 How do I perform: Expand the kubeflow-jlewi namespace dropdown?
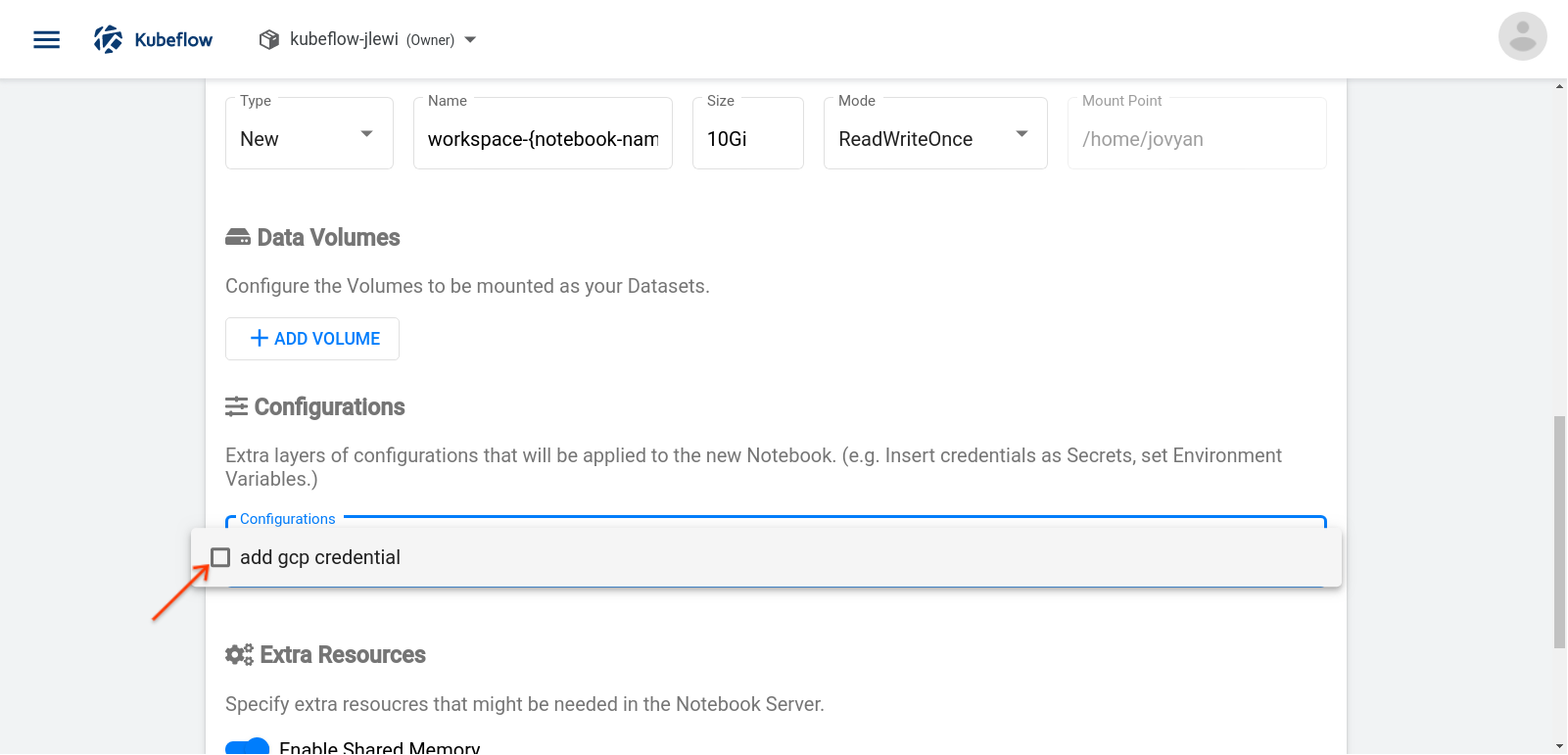click(x=470, y=40)
